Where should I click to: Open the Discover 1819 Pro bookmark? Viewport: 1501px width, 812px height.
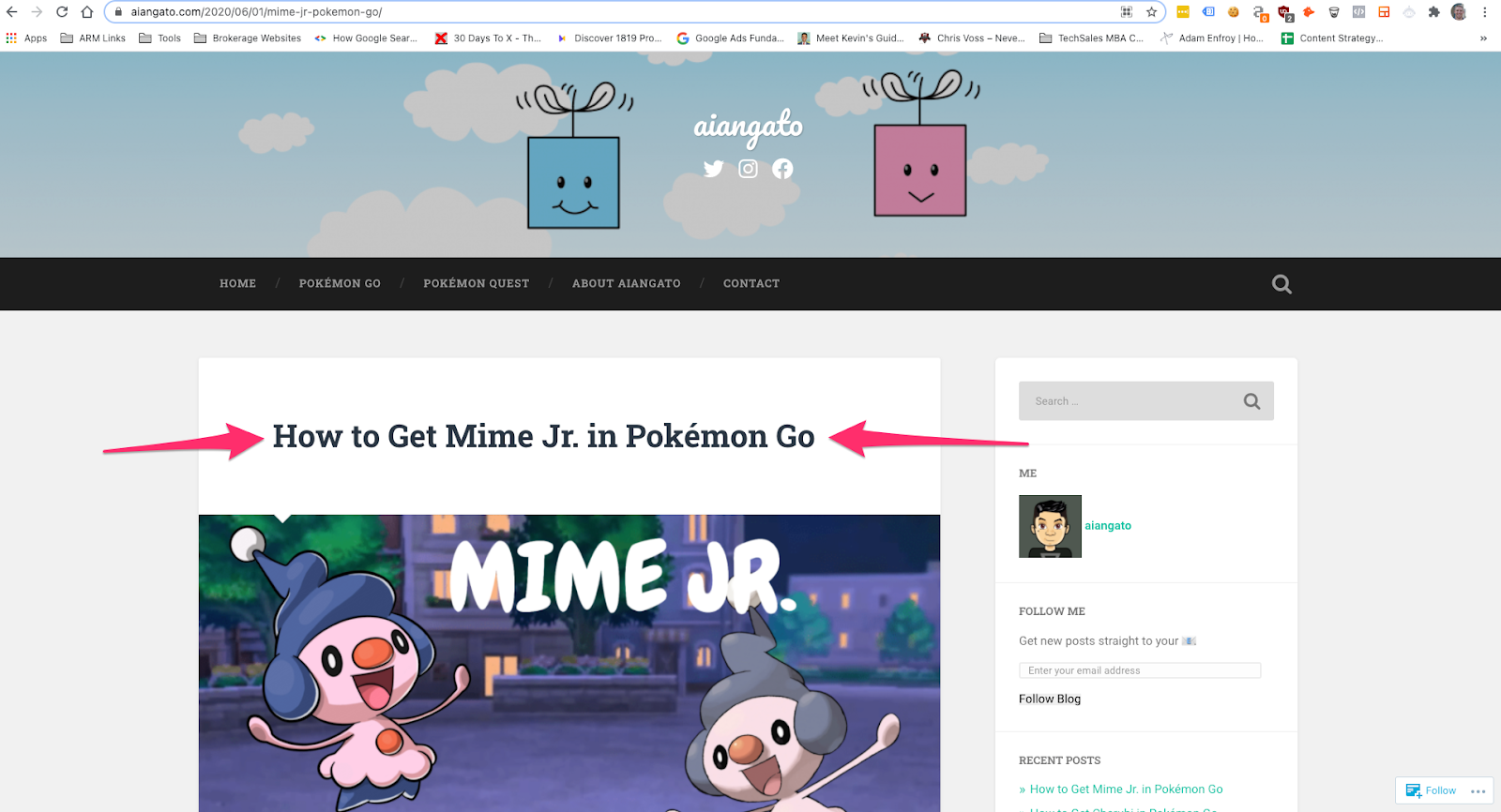tap(609, 38)
